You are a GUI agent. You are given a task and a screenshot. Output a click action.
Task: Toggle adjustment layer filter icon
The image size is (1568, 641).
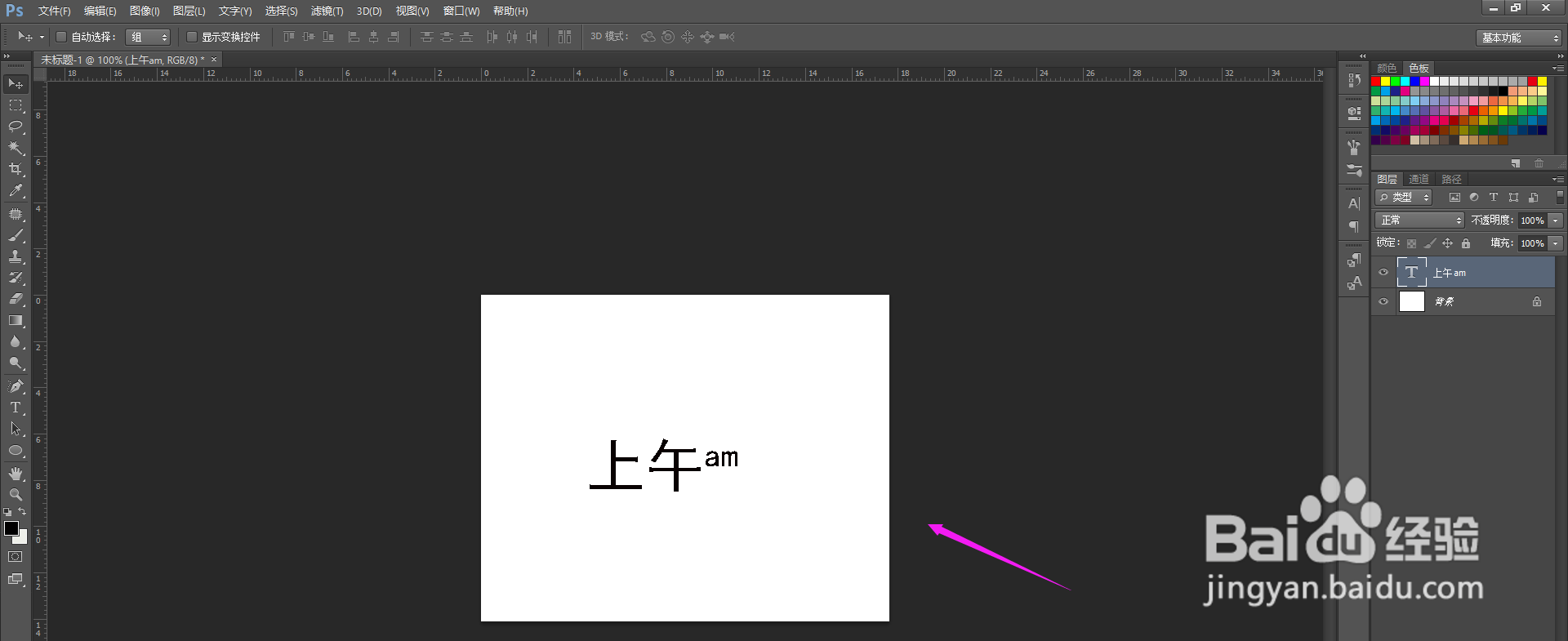tap(1474, 198)
